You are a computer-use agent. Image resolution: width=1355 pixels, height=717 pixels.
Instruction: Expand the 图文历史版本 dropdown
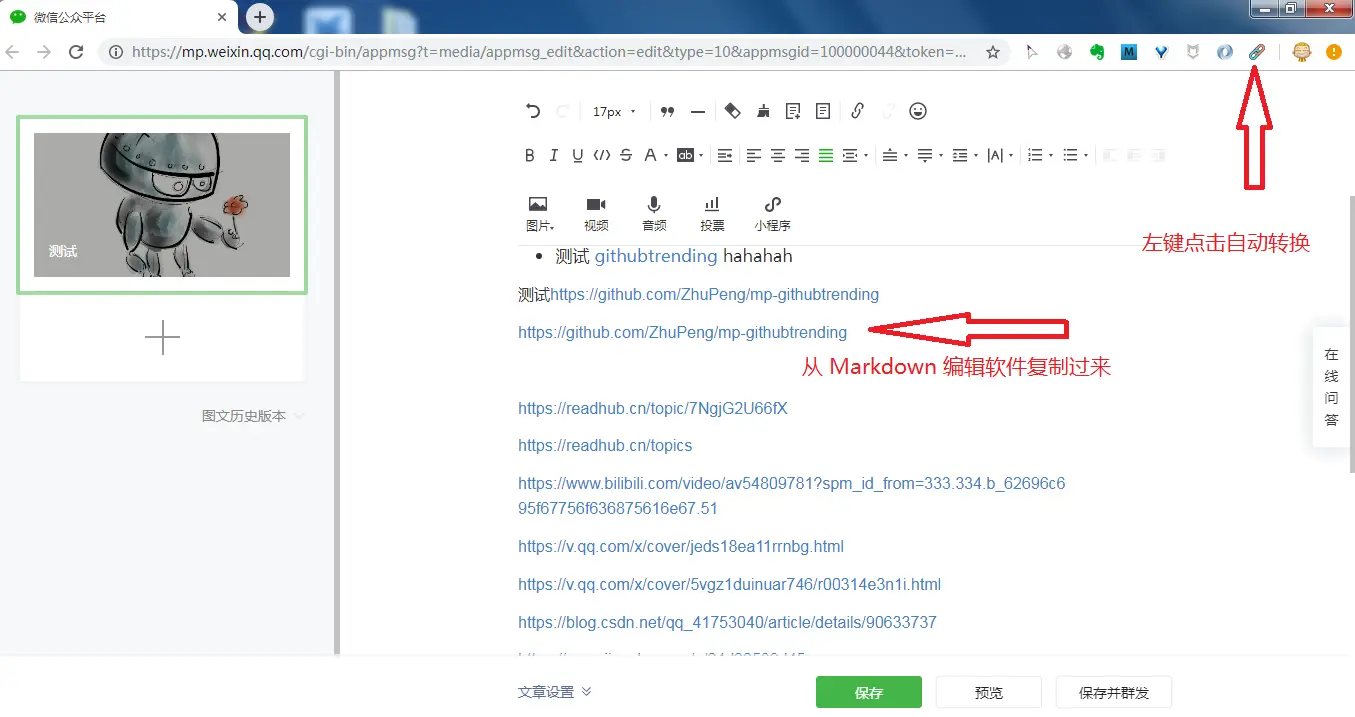[253, 416]
